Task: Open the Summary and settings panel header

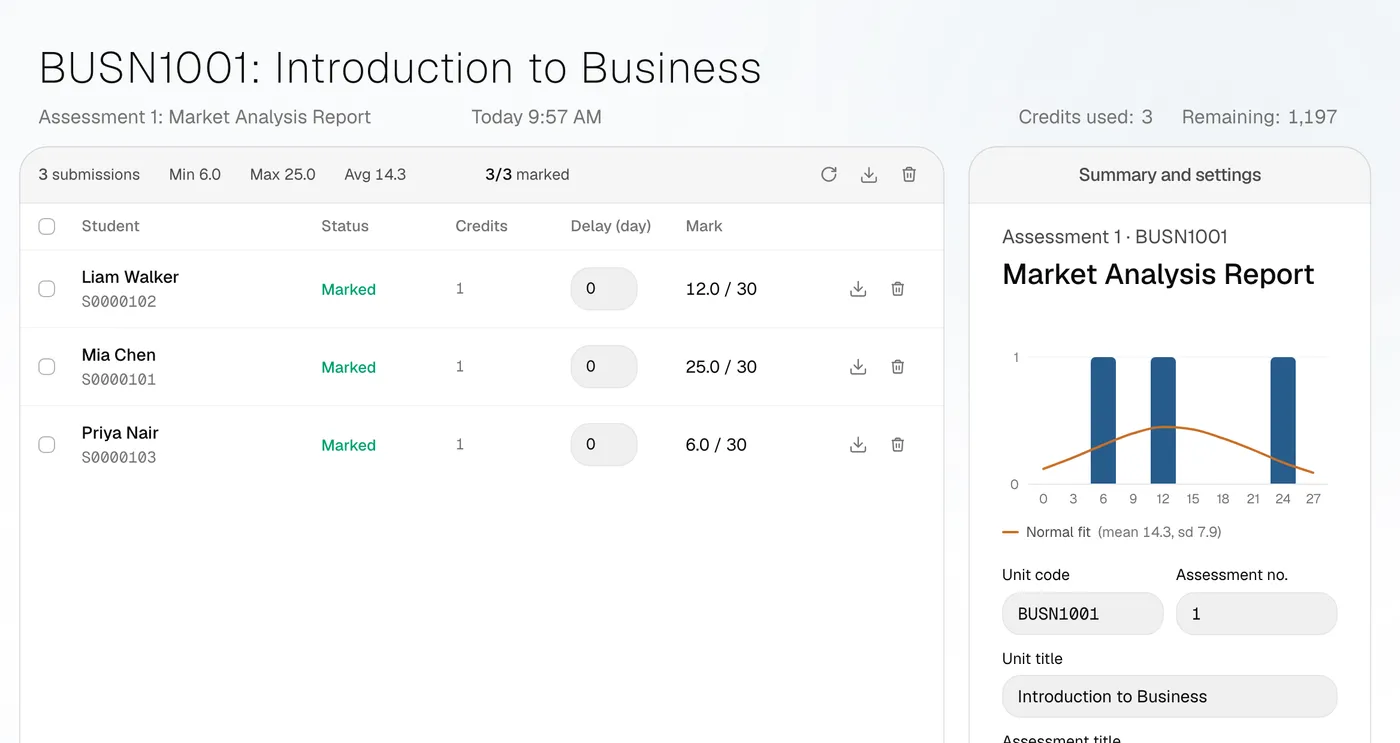Action: pyautogui.click(x=1170, y=175)
